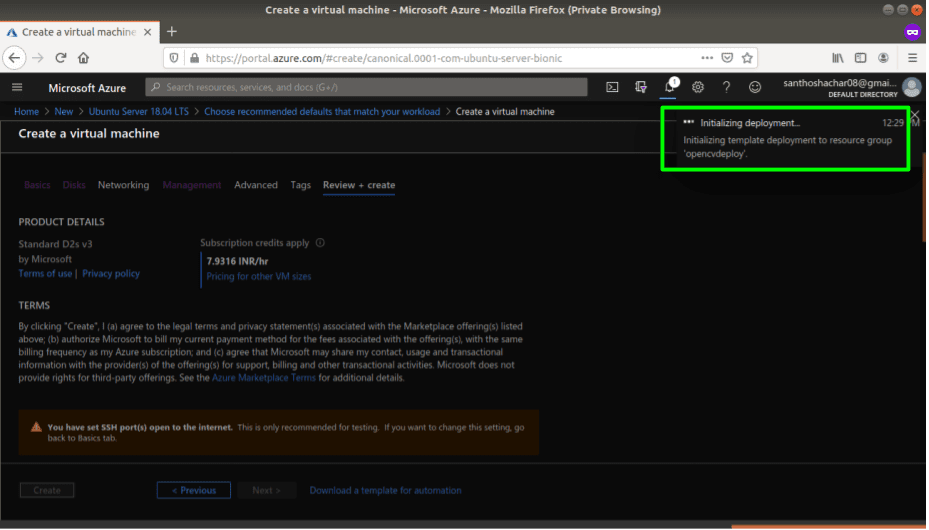Open the Azure notifications bell
The height and width of the screenshot is (530, 929).
(669, 87)
